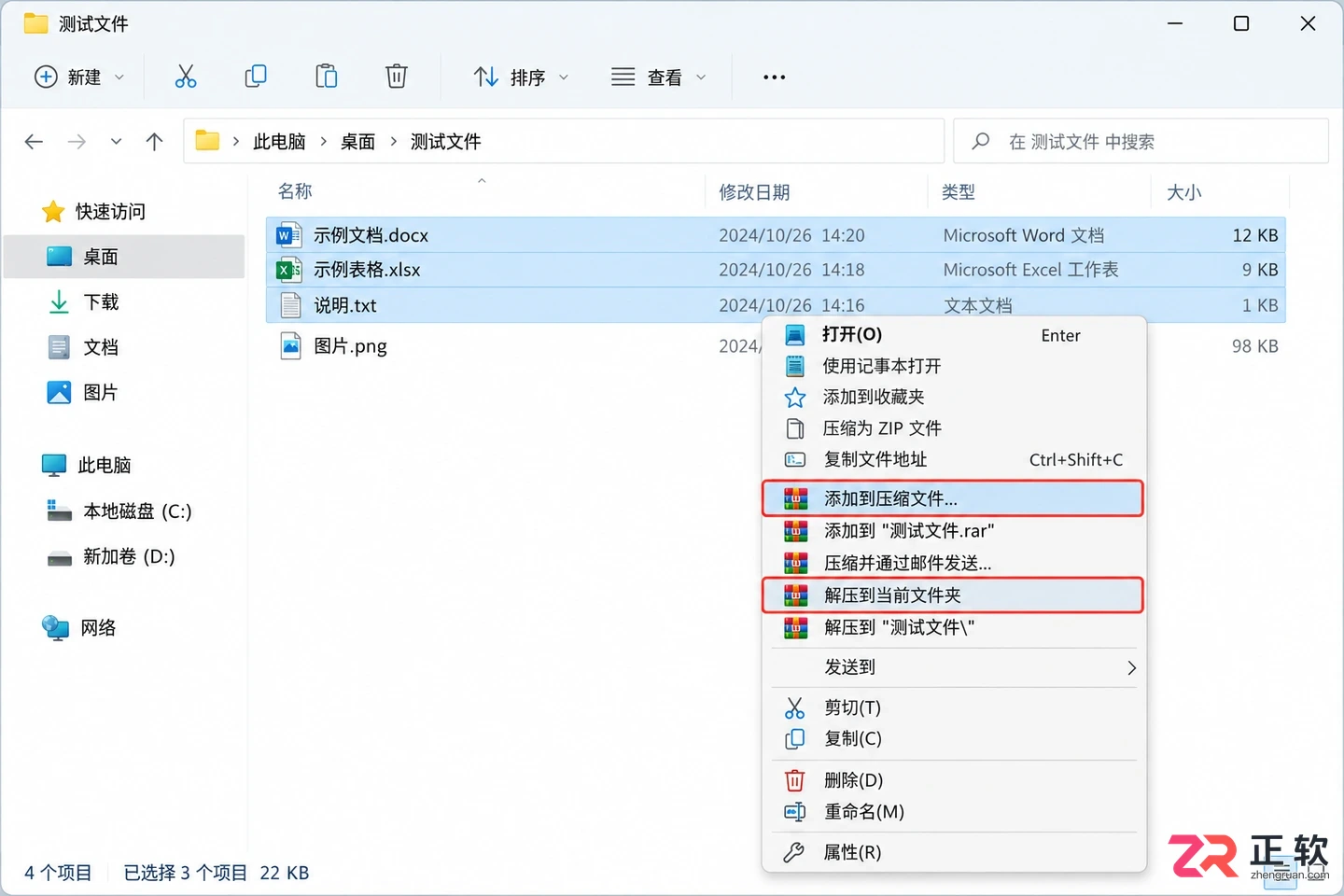Choose 添加到收藏夹 in context menu
Screen dimensions: 1344x896
(x=954, y=398)
